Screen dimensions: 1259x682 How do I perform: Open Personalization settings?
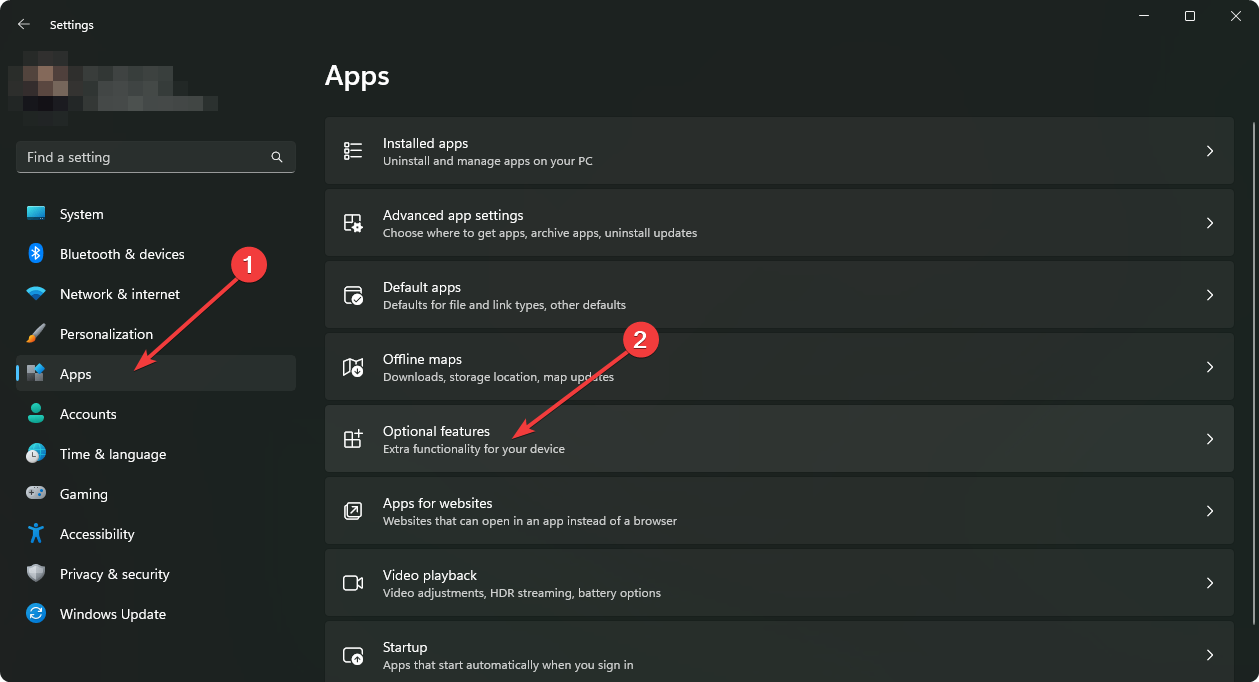(156, 334)
